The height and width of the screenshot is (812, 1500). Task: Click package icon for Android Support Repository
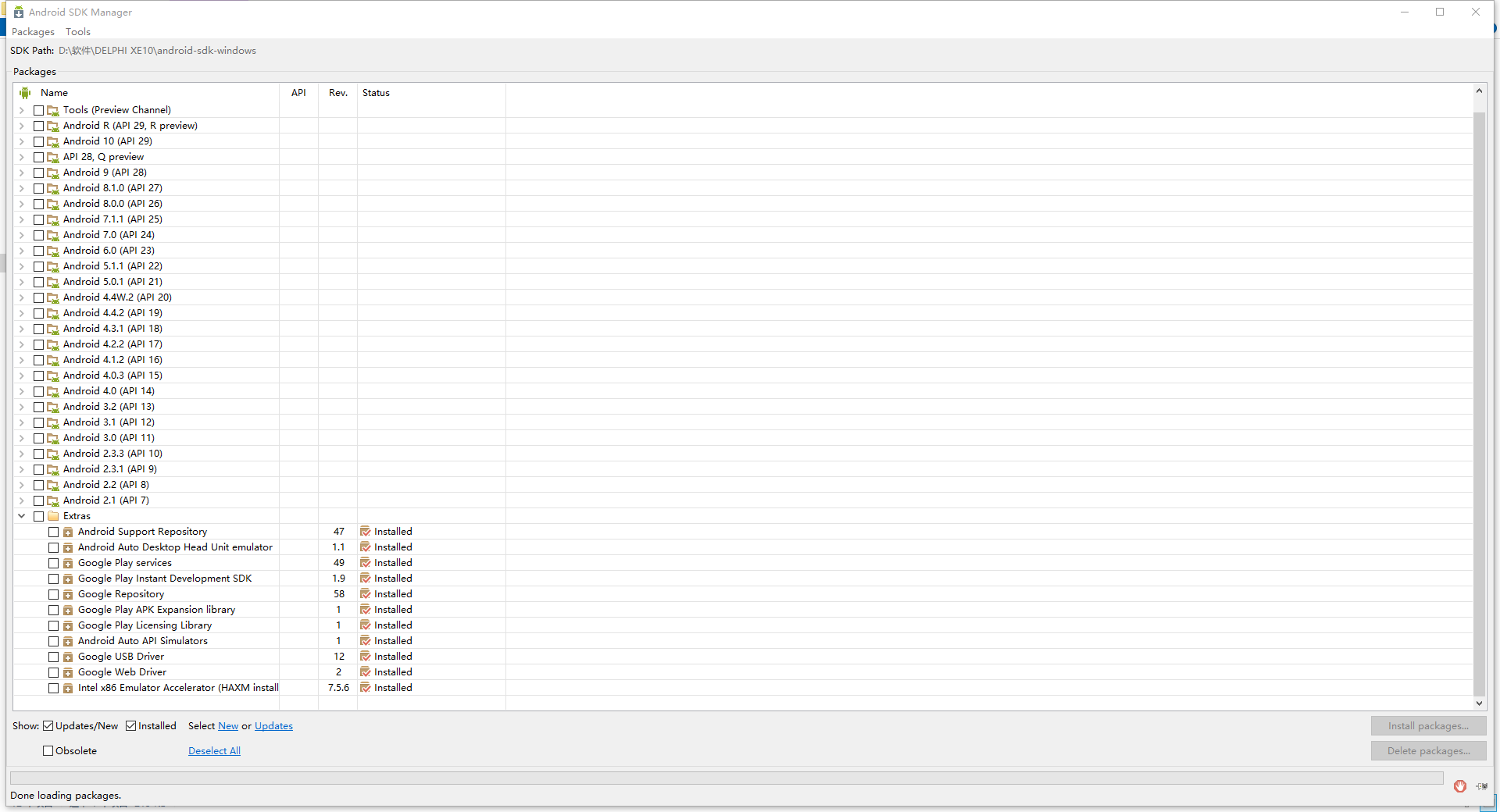pos(68,532)
